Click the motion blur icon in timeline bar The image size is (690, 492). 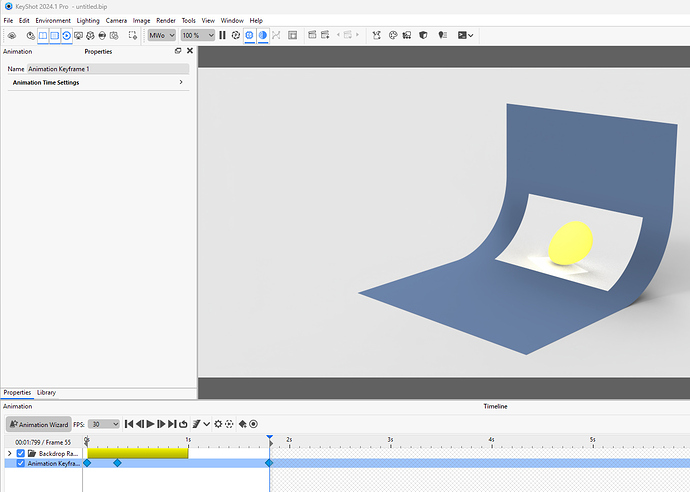click(197, 424)
